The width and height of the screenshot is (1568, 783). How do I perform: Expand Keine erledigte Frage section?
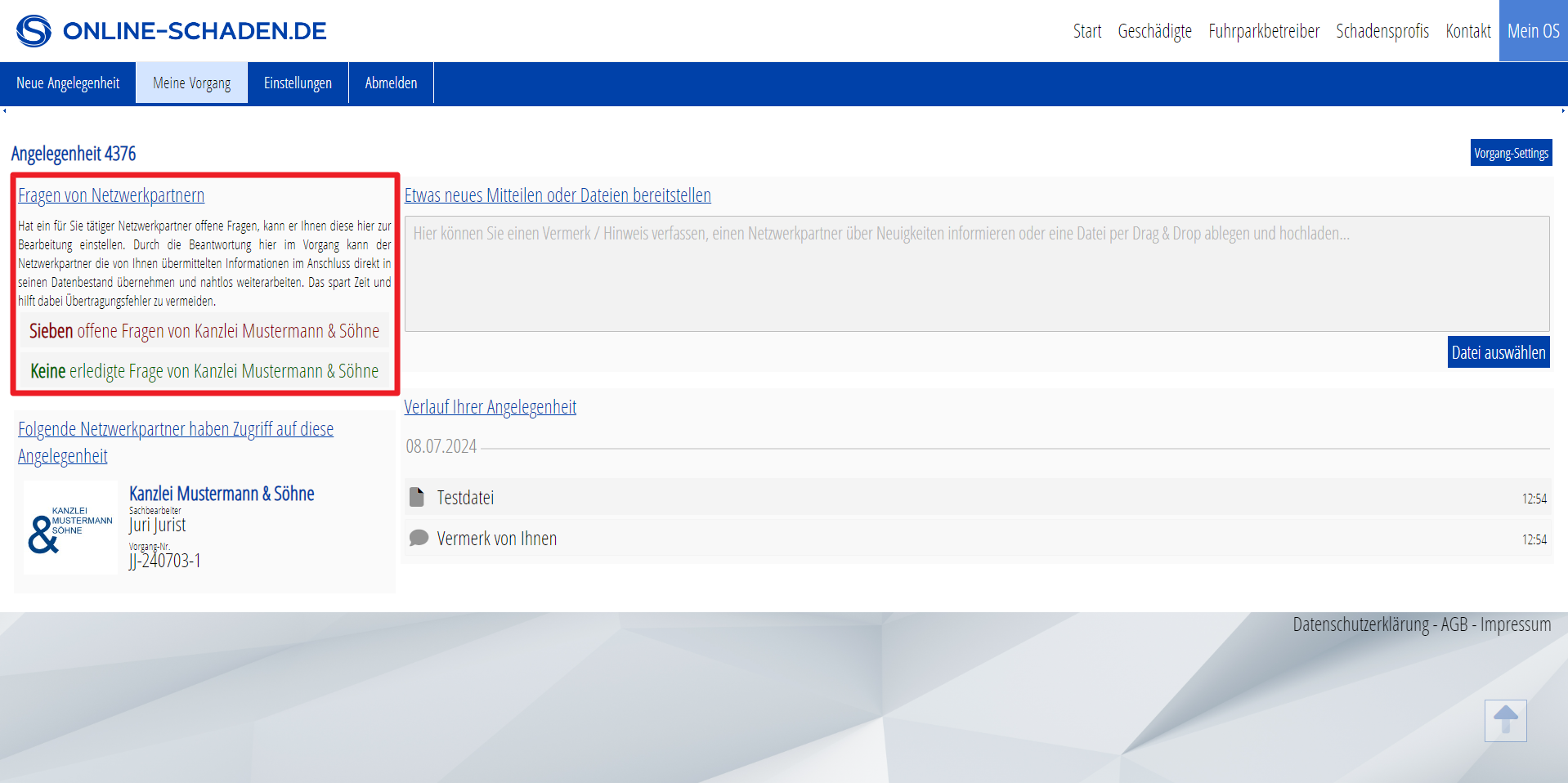tap(204, 371)
